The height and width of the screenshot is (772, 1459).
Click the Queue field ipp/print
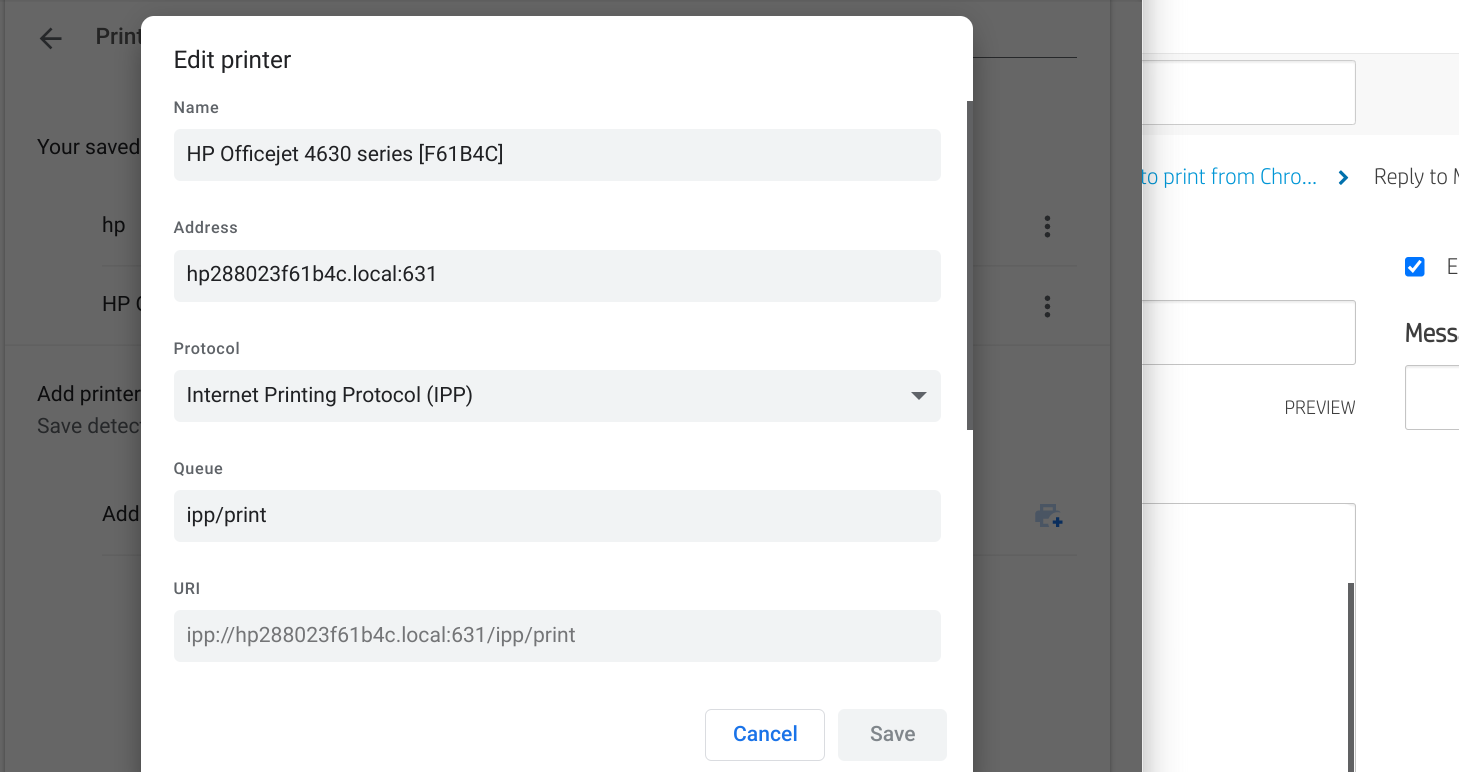(x=557, y=516)
